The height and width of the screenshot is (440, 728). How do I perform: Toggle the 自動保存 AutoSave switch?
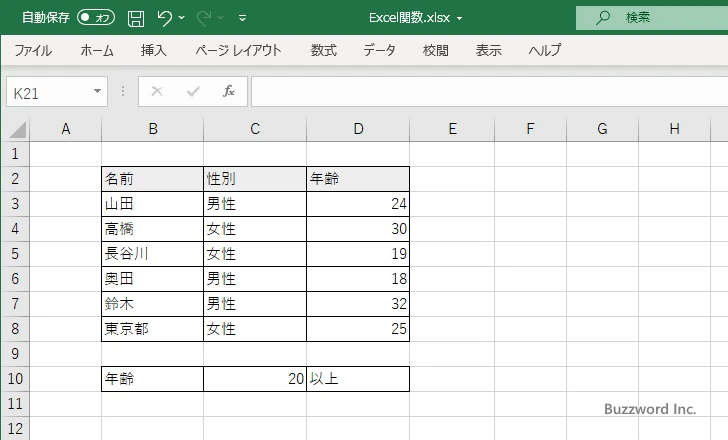click(x=96, y=18)
